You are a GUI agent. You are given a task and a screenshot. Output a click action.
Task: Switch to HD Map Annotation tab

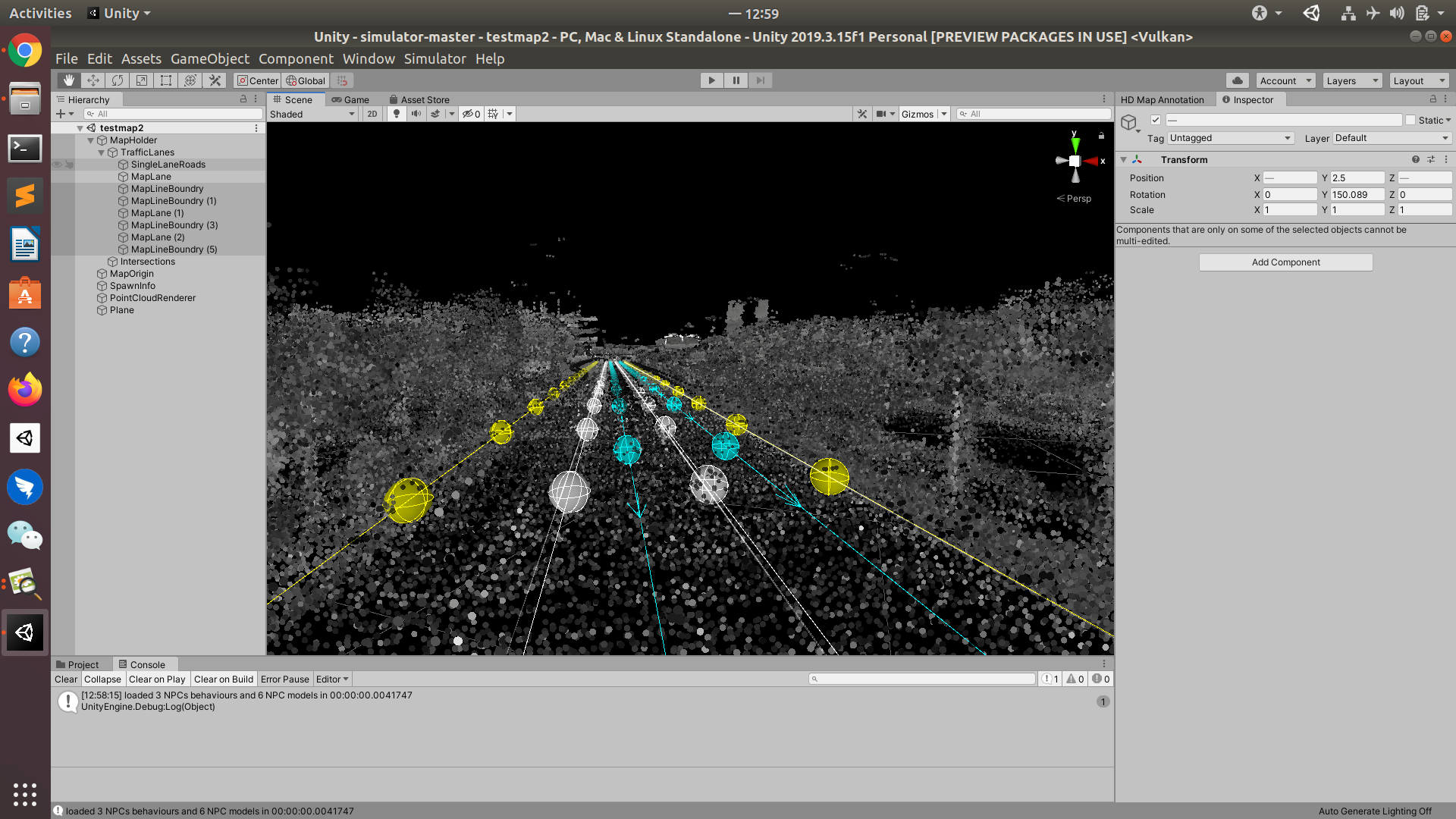(x=1163, y=99)
